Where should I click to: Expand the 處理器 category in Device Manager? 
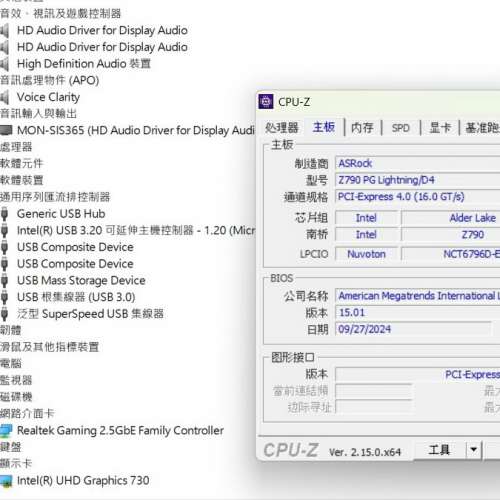coord(16,147)
